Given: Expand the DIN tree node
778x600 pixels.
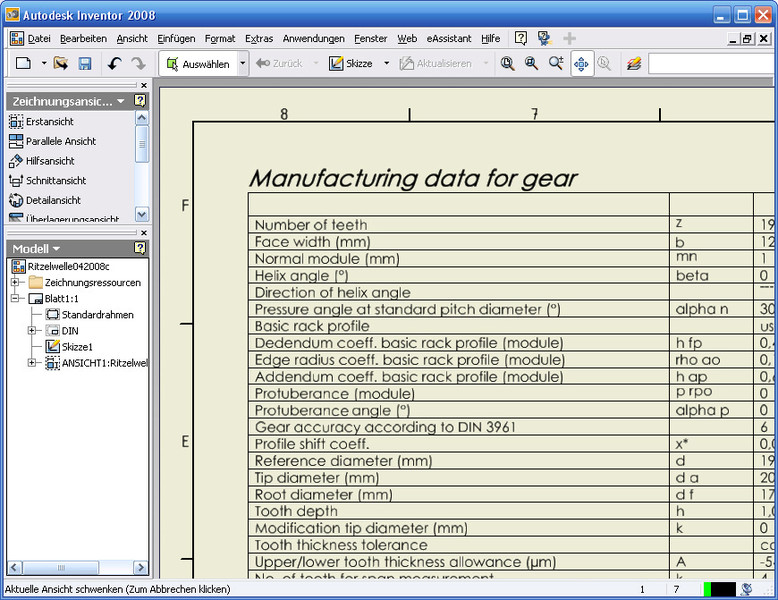Looking at the screenshot, I should pyautogui.click(x=32, y=330).
